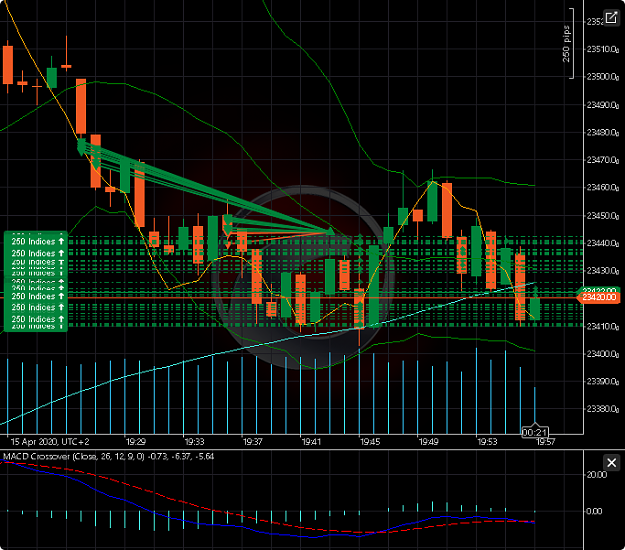Click the 23410.00 price axis label
Viewport: 625px width, 550px height.
click(603, 326)
